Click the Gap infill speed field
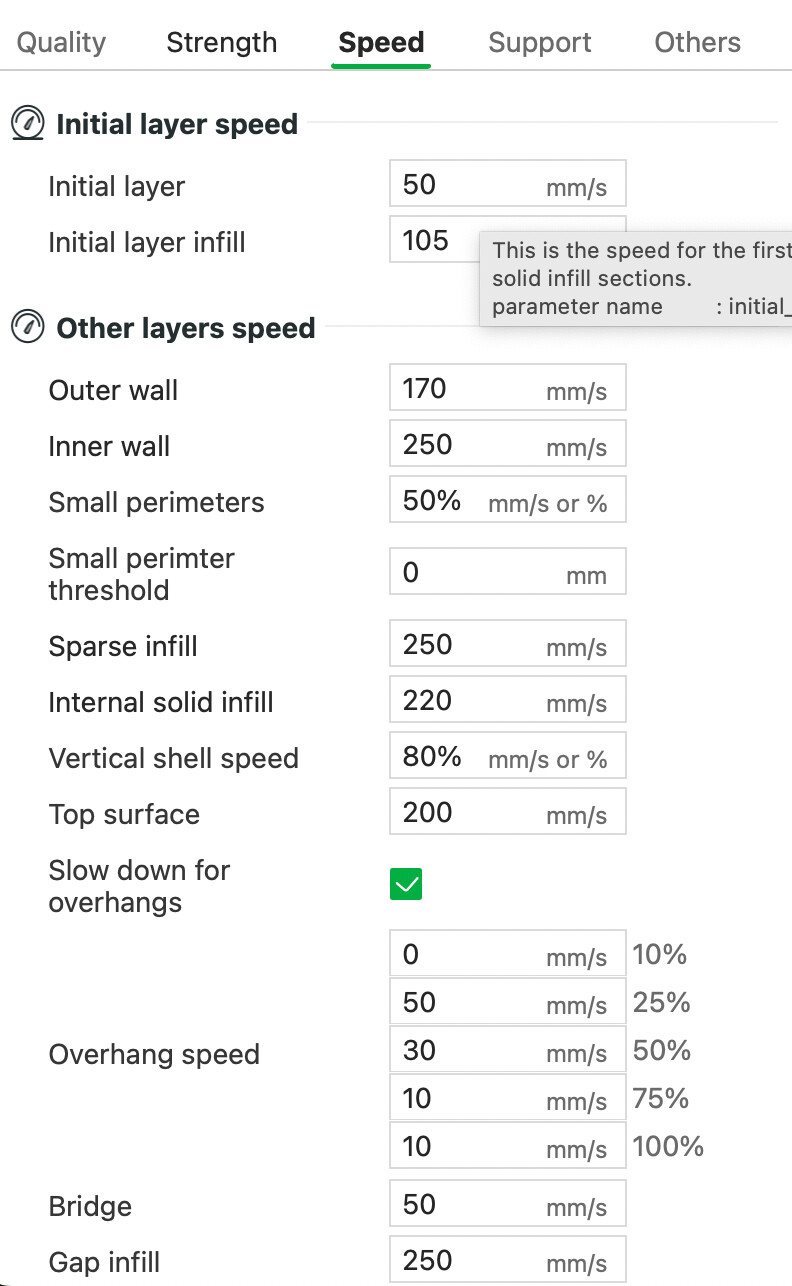Viewport: 792px width, 1286px height. pos(508,1260)
